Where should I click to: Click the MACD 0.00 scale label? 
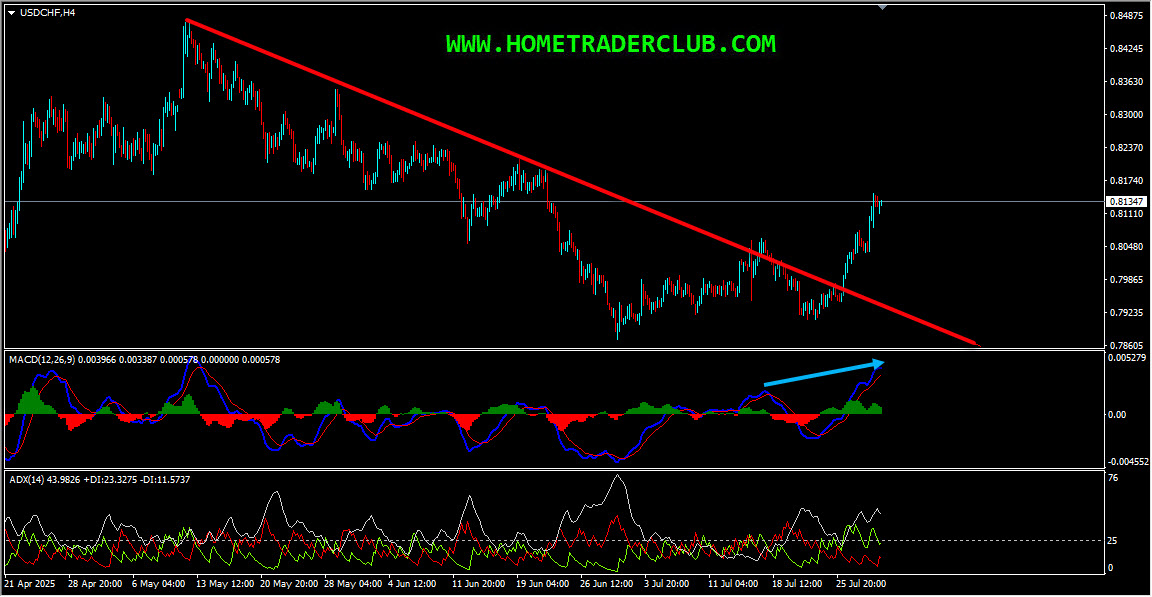(1117, 414)
